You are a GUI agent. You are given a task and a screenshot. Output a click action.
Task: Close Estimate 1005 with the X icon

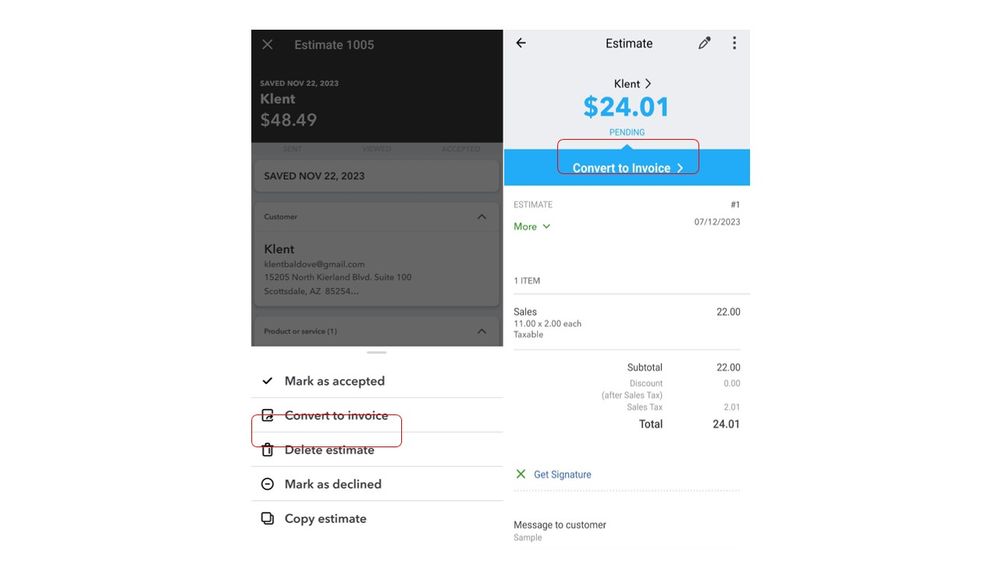click(x=267, y=45)
